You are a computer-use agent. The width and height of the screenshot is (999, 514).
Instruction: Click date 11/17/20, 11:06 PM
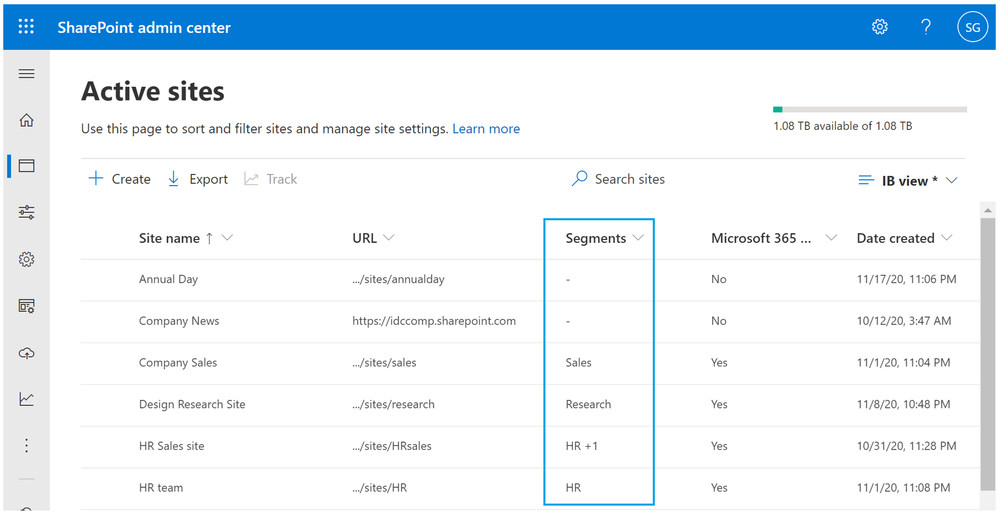click(906, 279)
